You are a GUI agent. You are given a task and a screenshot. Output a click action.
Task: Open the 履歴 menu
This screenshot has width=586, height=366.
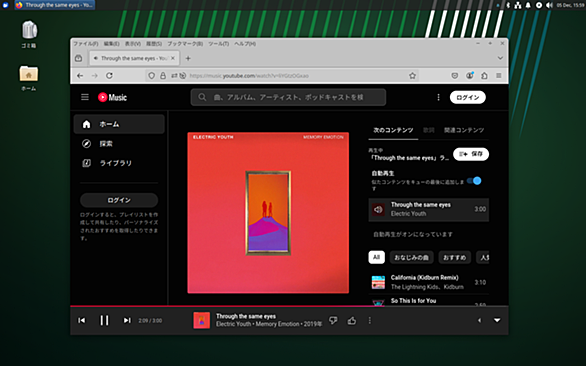[154, 44]
